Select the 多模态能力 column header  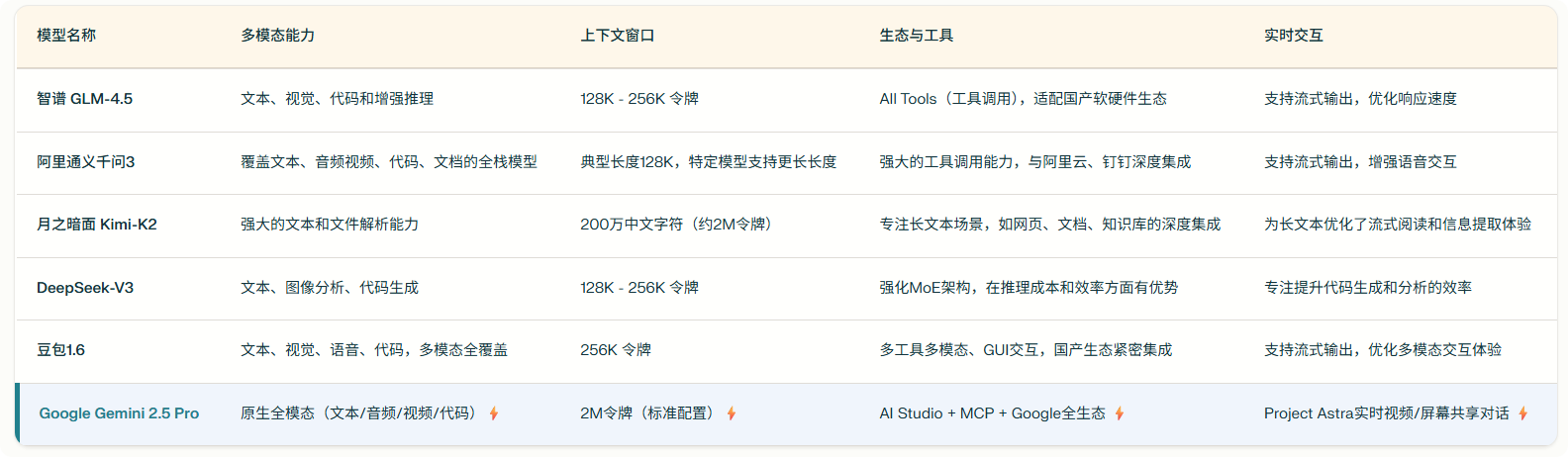(277, 35)
